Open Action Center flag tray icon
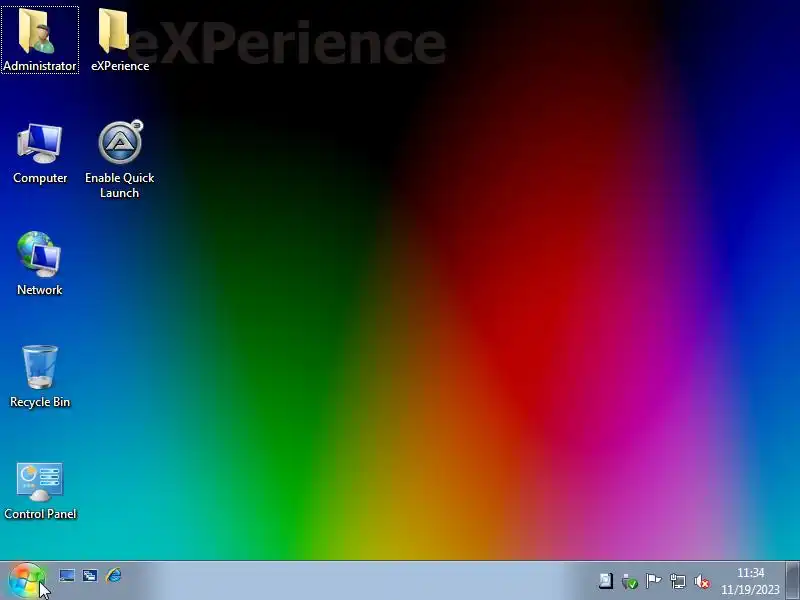Screen dimensions: 800x600 654,581
